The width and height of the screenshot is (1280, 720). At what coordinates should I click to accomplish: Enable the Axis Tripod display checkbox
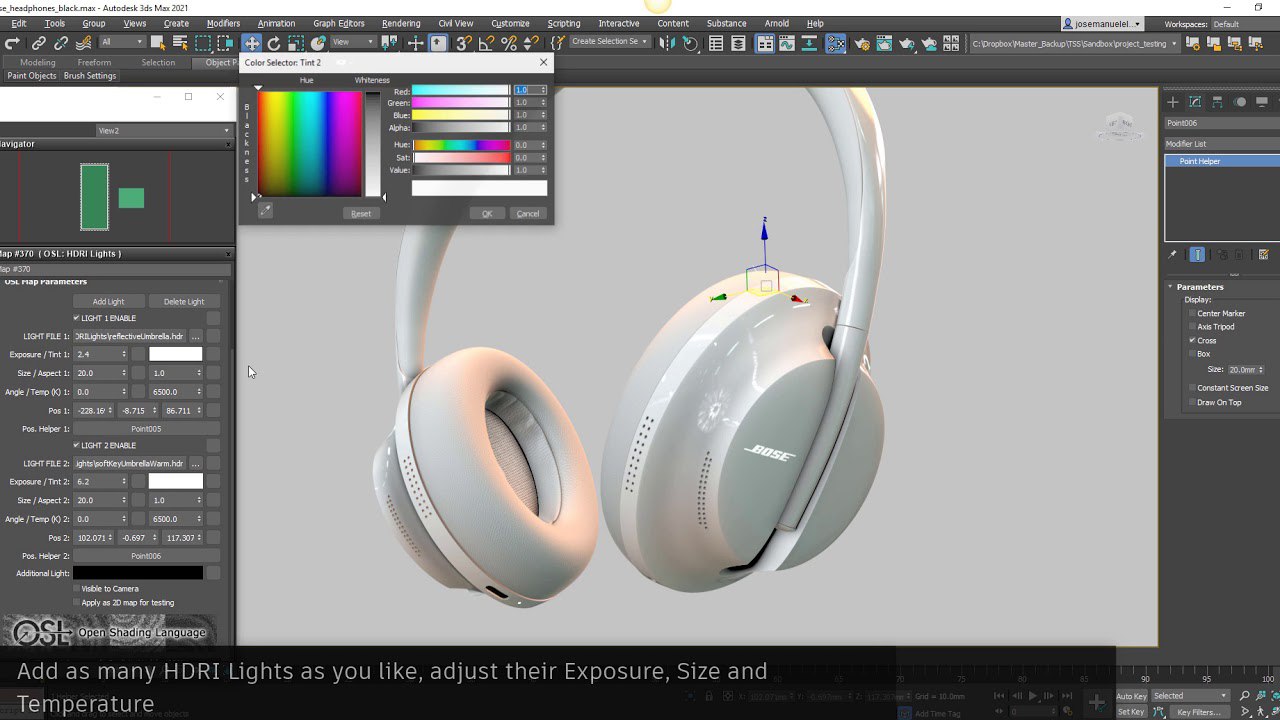point(1192,327)
